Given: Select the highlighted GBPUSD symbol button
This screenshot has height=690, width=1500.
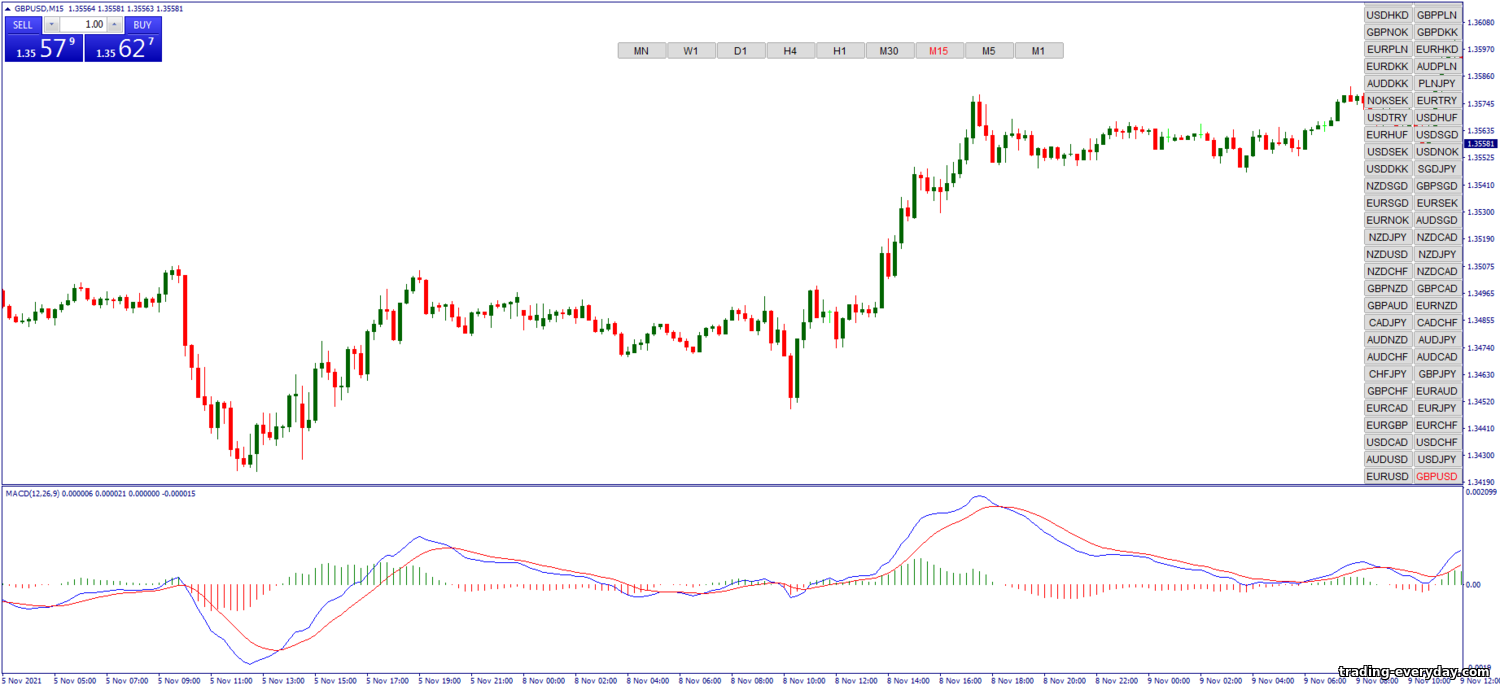Looking at the screenshot, I should (x=1437, y=476).
